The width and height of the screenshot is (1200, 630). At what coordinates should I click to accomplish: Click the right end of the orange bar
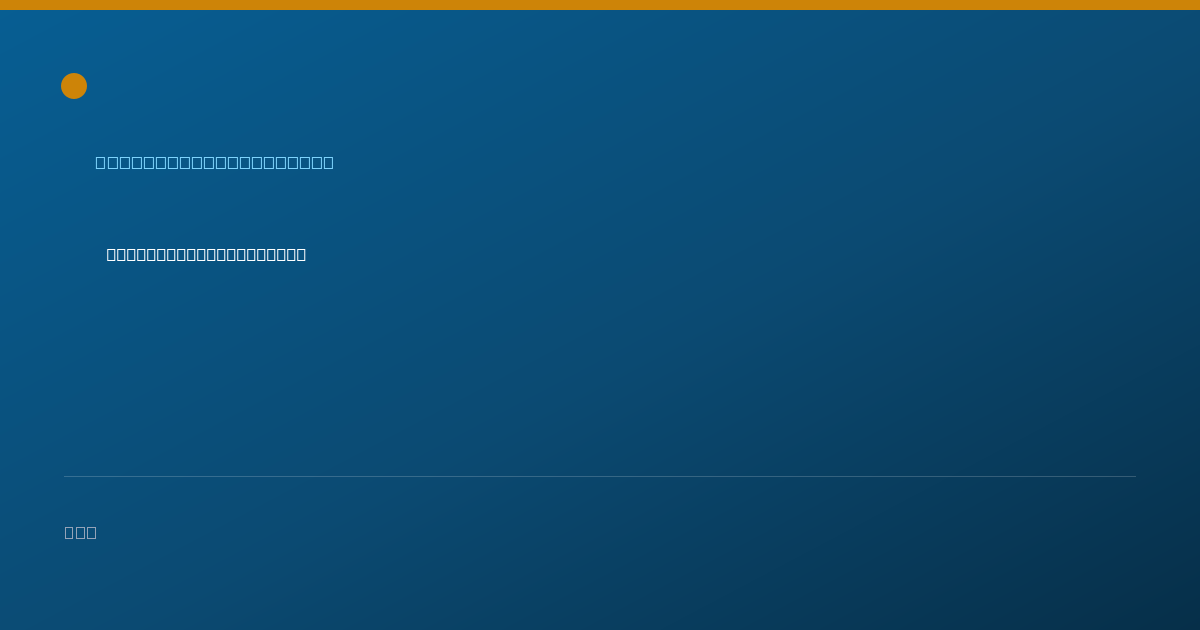pos(1196,5)
